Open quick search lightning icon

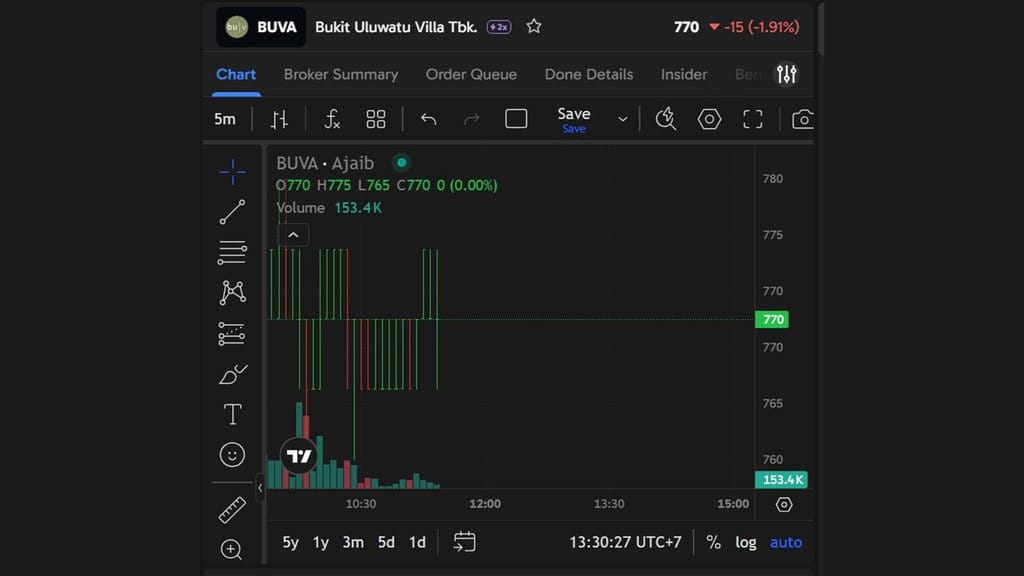tap(665, 119)
